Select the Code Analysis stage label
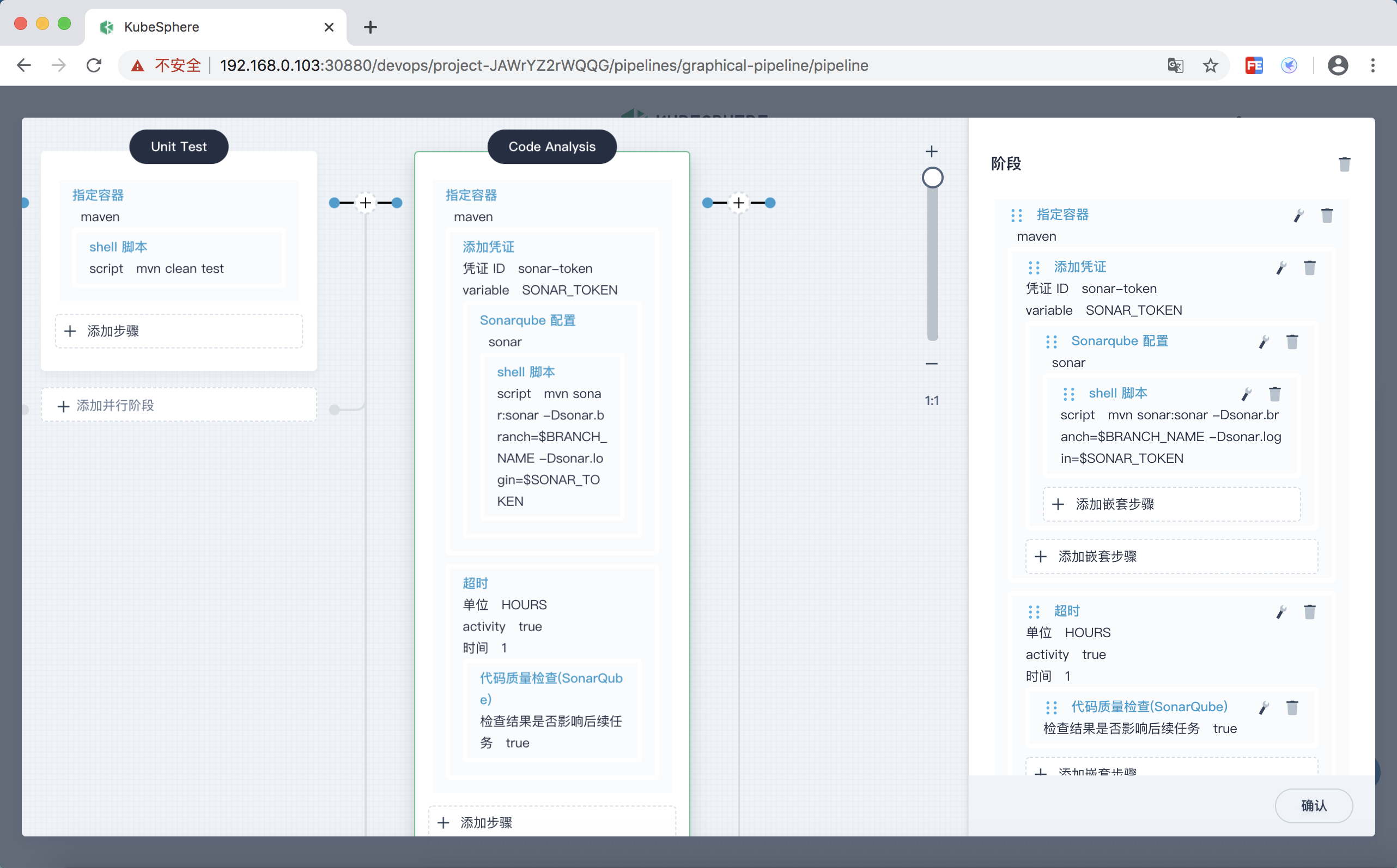This screenshot has height=868, width=1397. point(551,147)
